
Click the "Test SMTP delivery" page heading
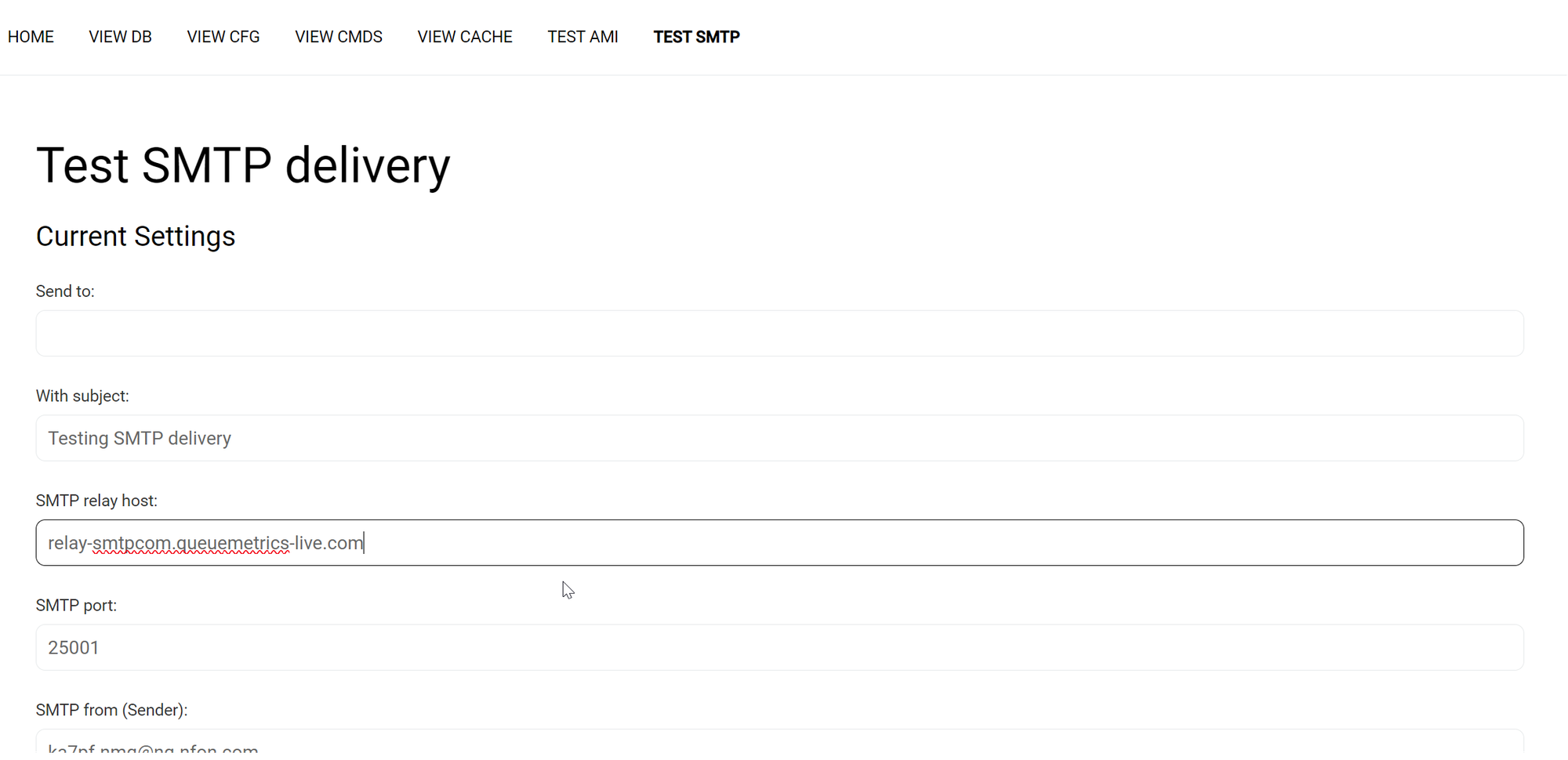click(x=243, y=165)
